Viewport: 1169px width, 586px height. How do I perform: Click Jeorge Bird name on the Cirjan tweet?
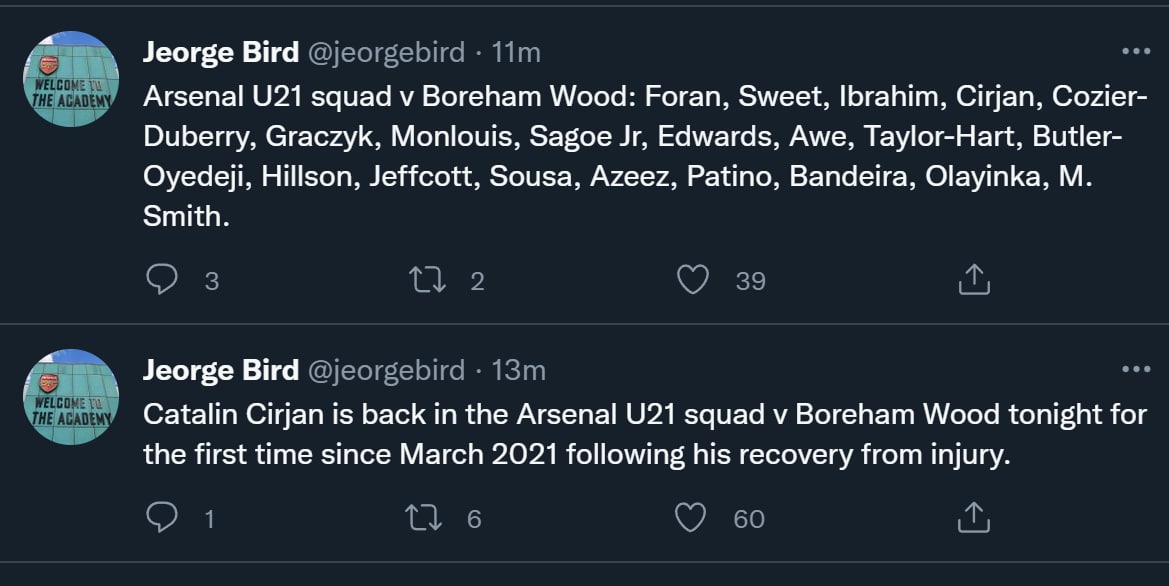click(220, 370)
